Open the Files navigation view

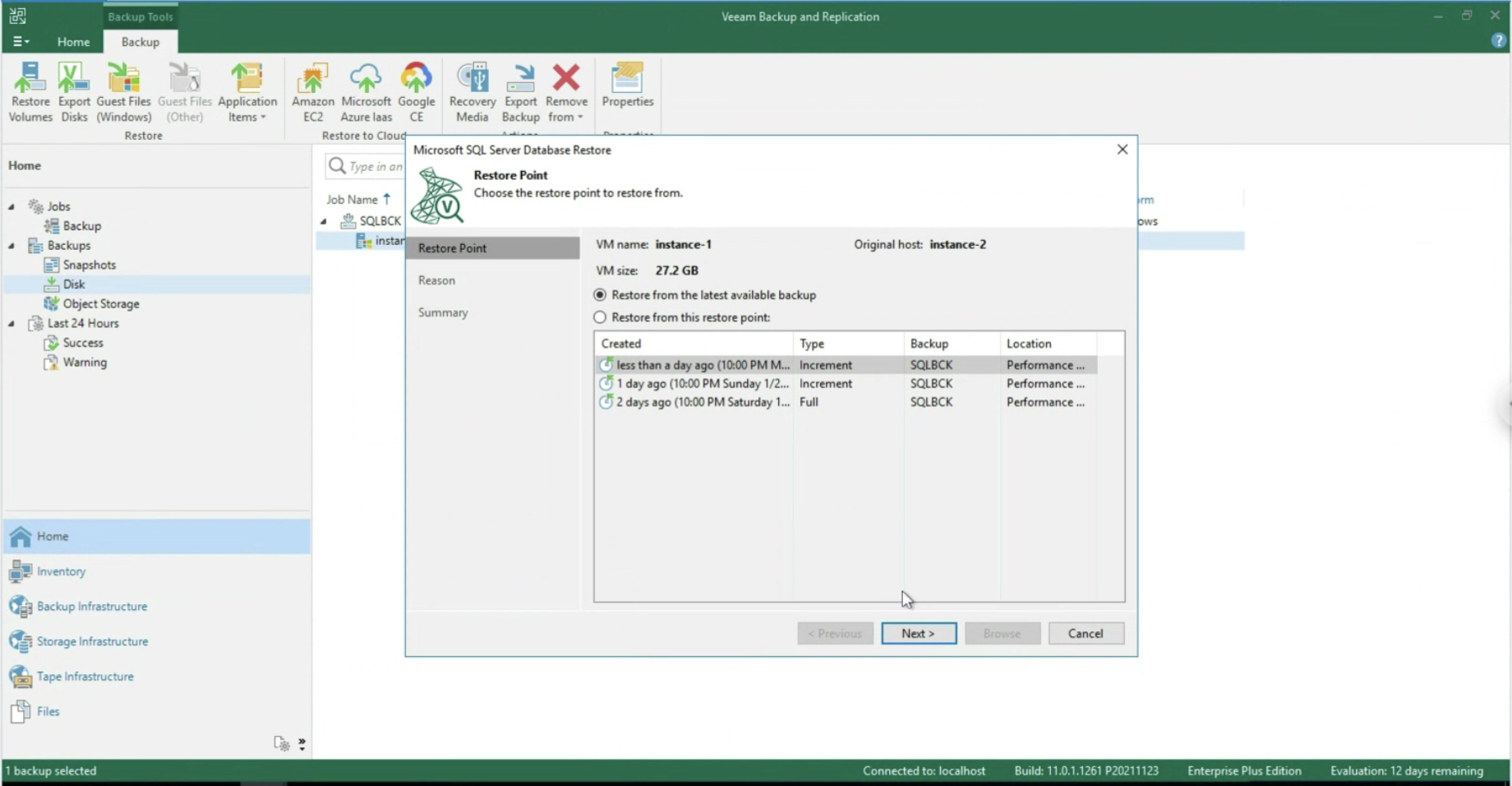tap(157, 711)
